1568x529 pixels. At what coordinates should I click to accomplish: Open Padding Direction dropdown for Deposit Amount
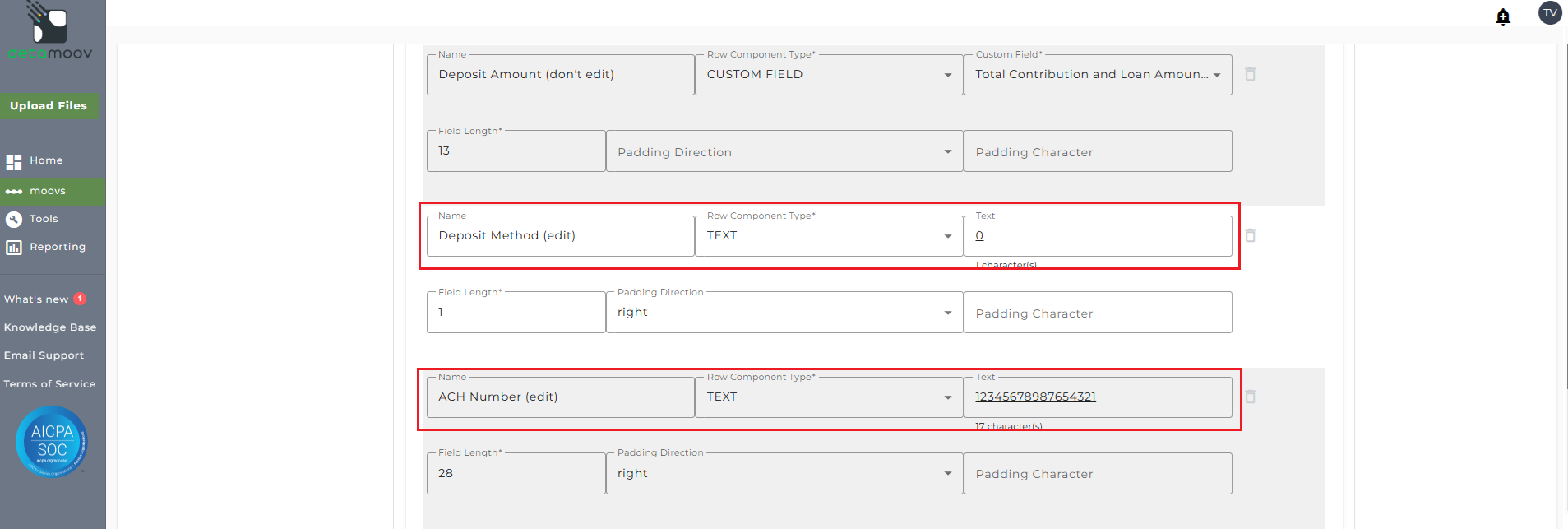784,151
